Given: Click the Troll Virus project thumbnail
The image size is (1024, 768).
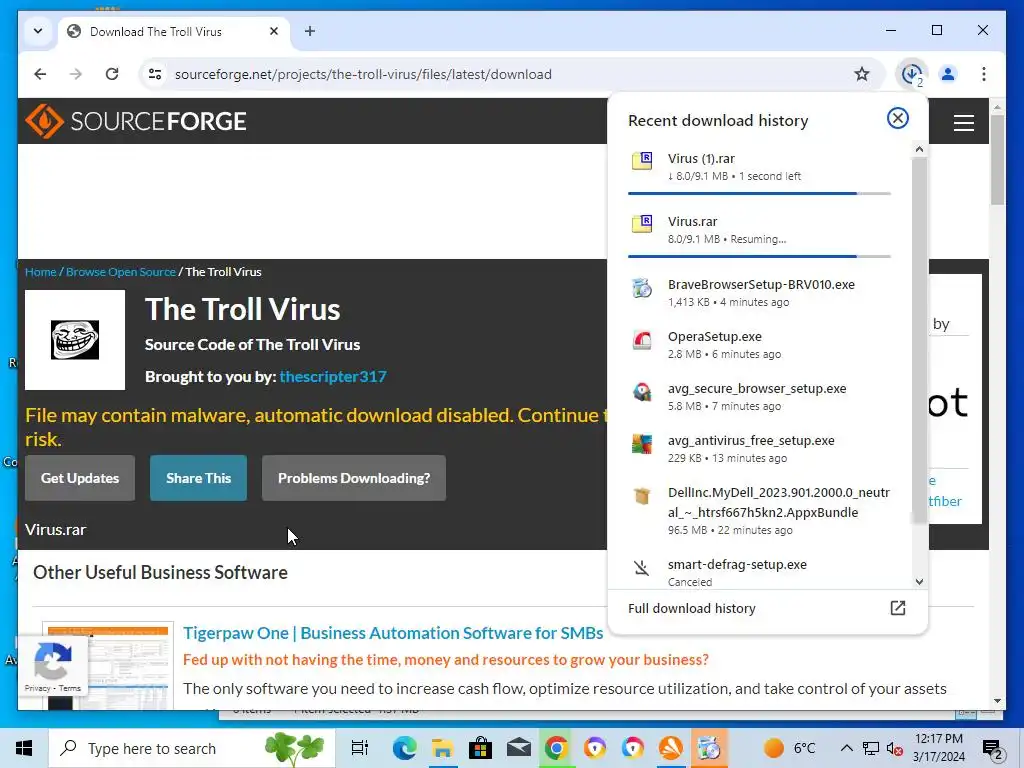Looking at the screenshot, I should 75,340.
